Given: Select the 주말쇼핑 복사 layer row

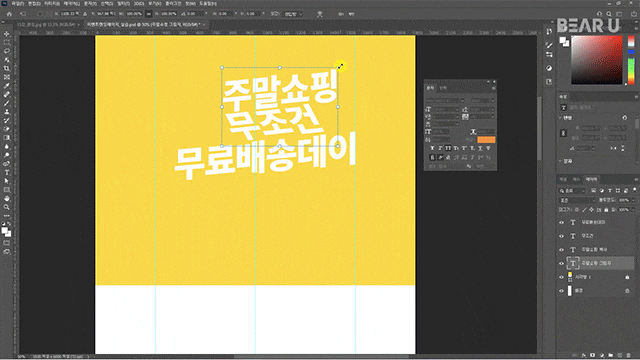Looking at the screenshot, I should click(x=596, y=249).
